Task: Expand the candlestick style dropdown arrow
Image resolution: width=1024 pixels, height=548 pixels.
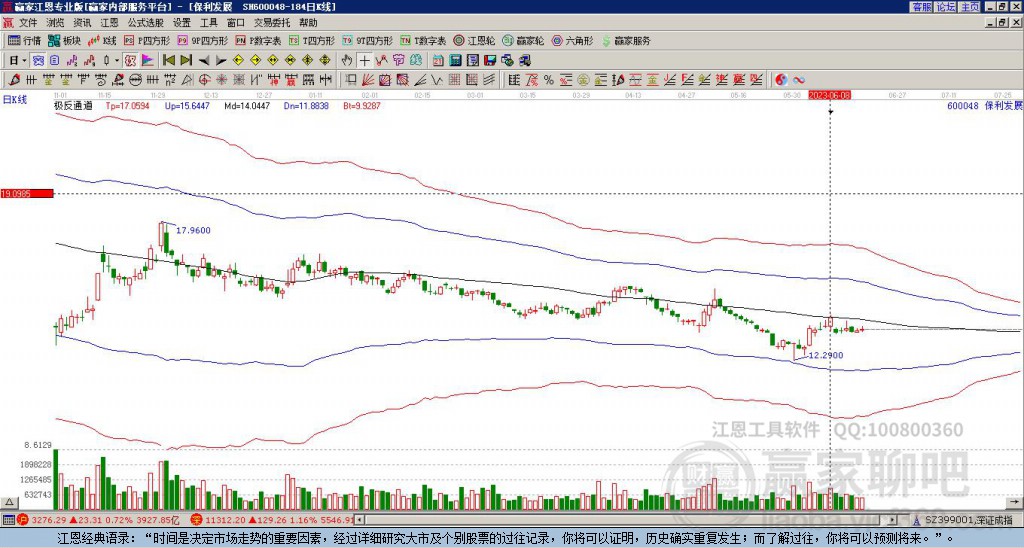Action: 117,61
